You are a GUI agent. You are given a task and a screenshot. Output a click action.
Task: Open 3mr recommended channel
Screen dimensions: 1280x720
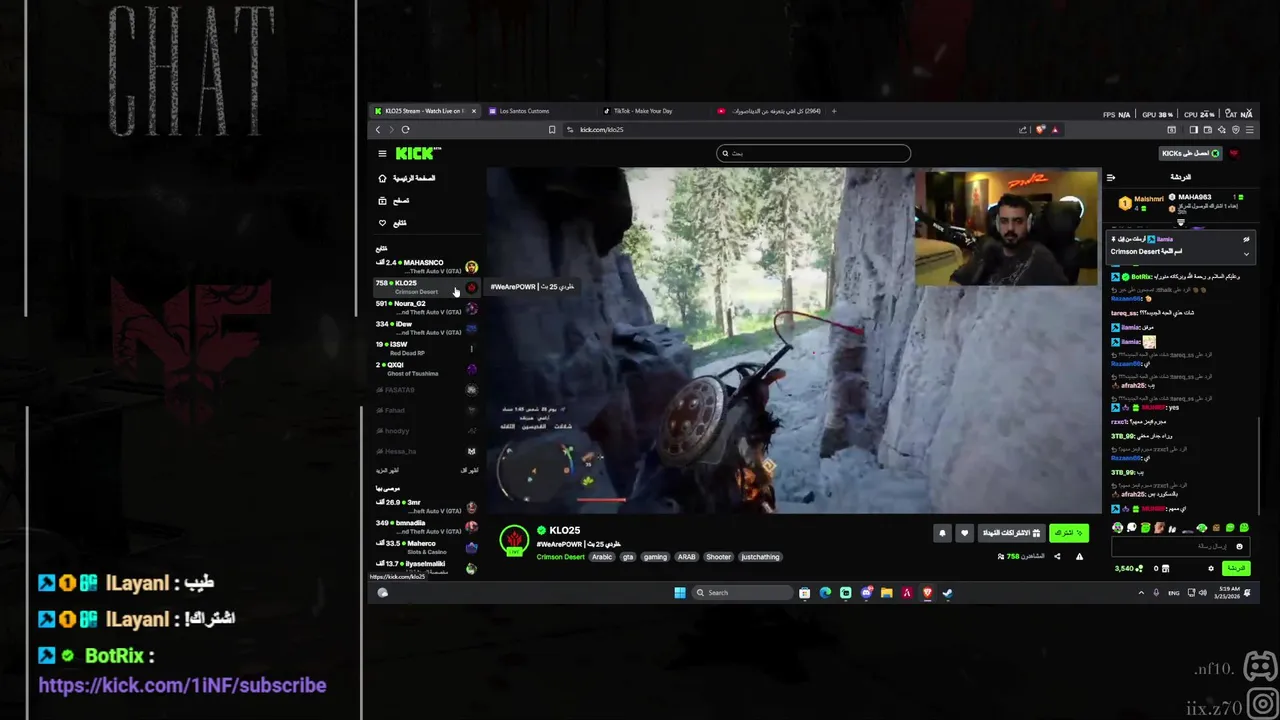(426, 507)
